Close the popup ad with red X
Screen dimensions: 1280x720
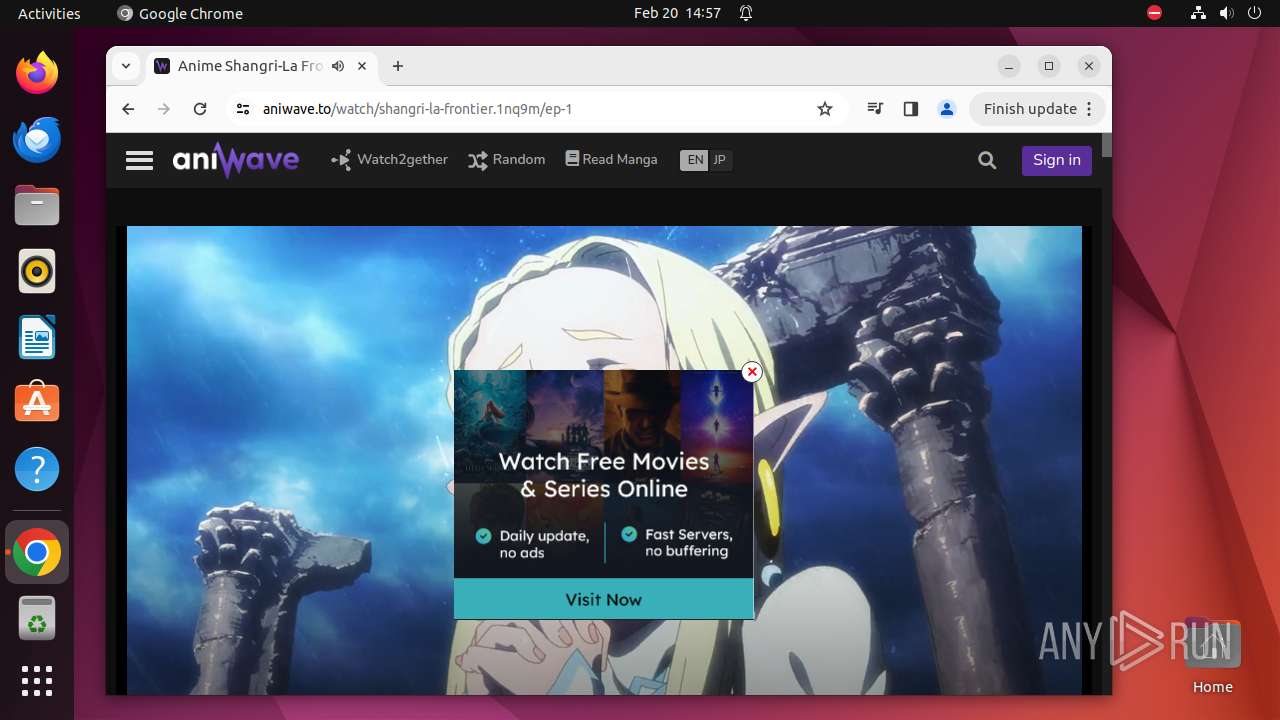[752, 372]
